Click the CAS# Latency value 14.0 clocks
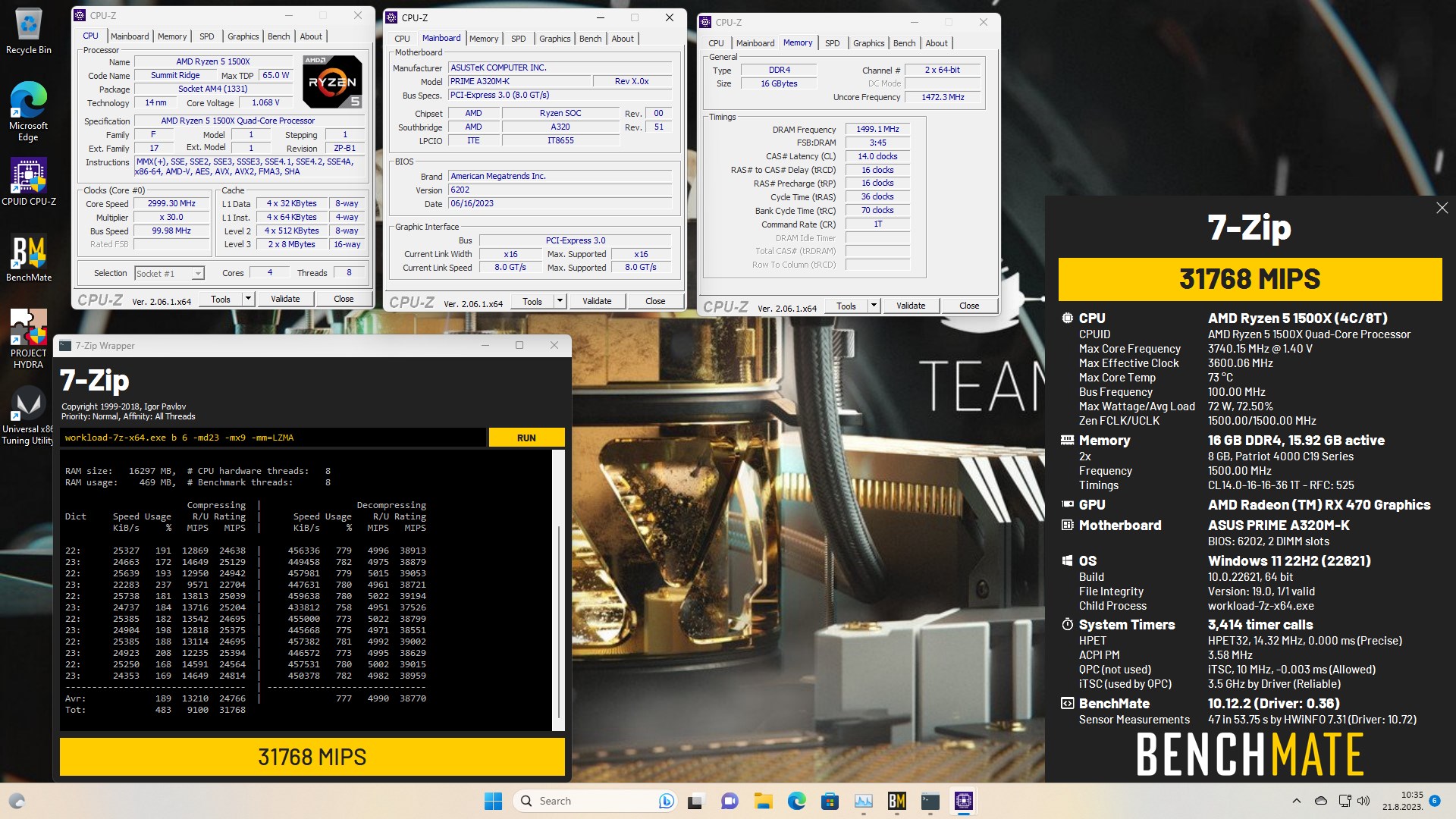1456x819 pixels. pos(877,156)
